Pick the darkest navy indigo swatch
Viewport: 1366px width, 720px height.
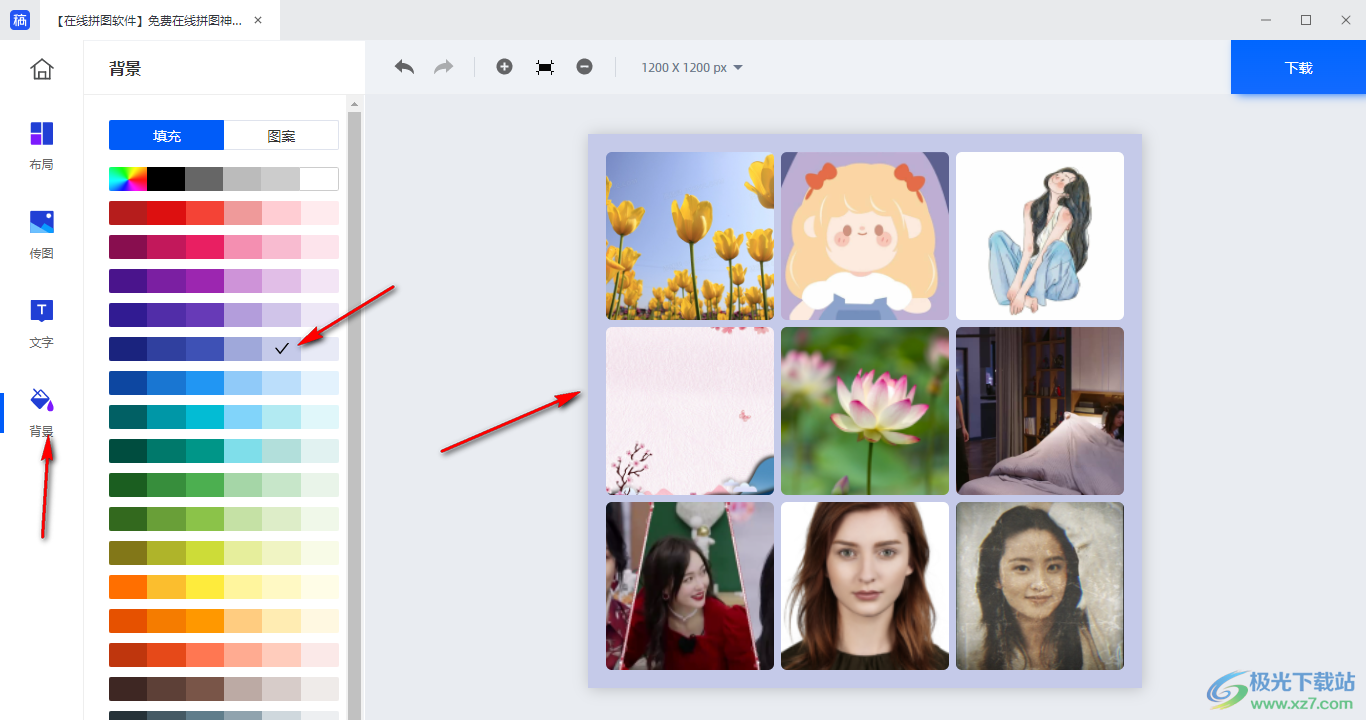(128, 349)
